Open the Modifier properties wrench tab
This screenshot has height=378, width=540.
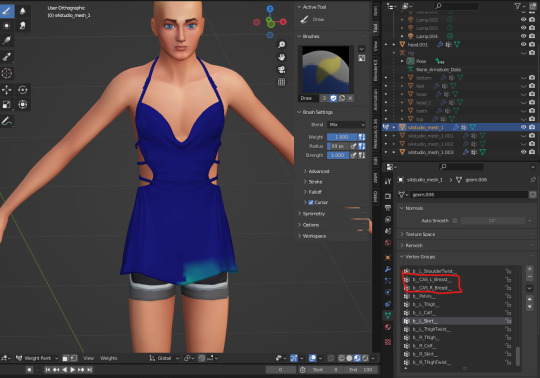pos(388,269)
